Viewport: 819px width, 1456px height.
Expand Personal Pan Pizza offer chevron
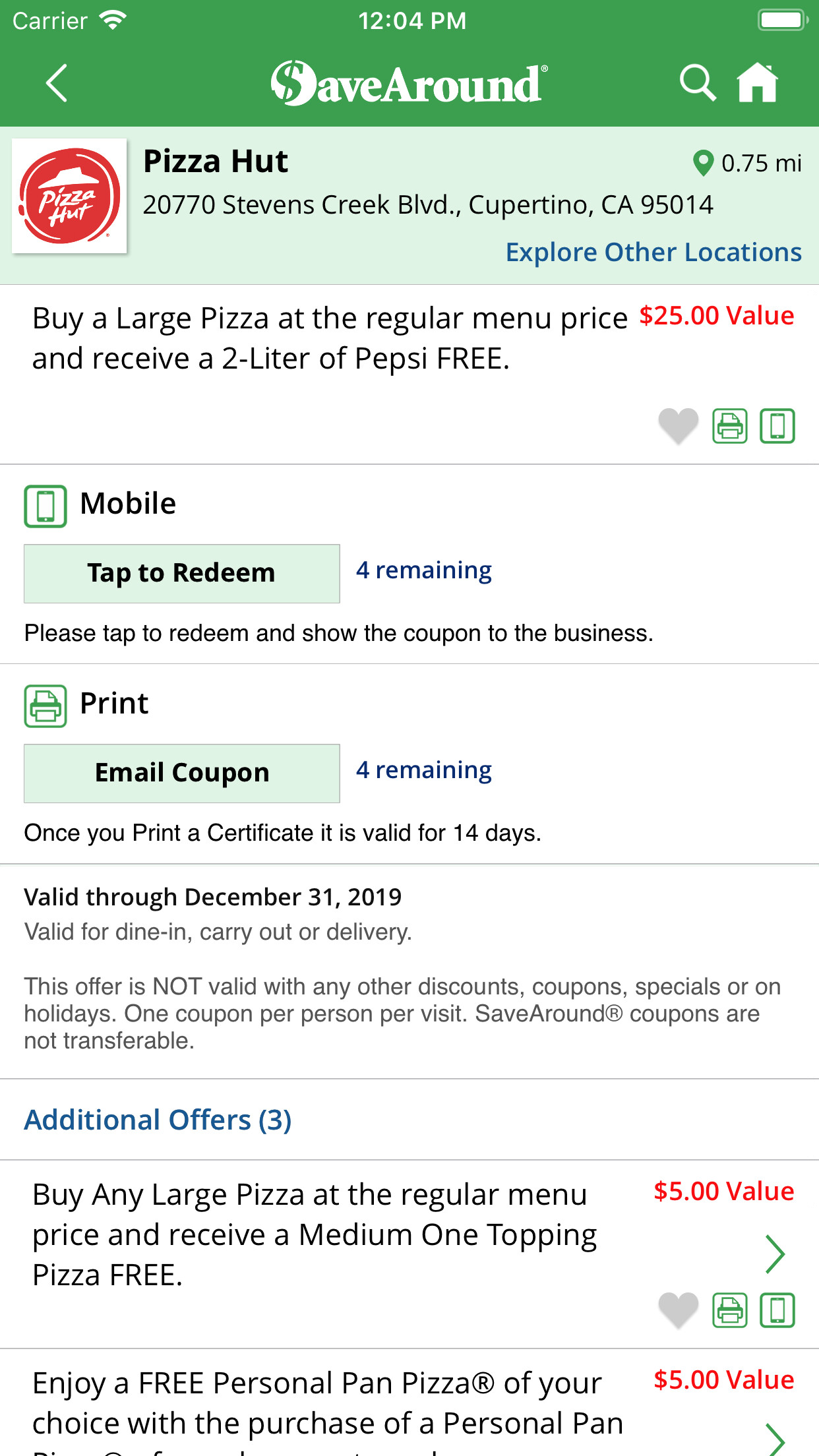[x=775, y=1440]
